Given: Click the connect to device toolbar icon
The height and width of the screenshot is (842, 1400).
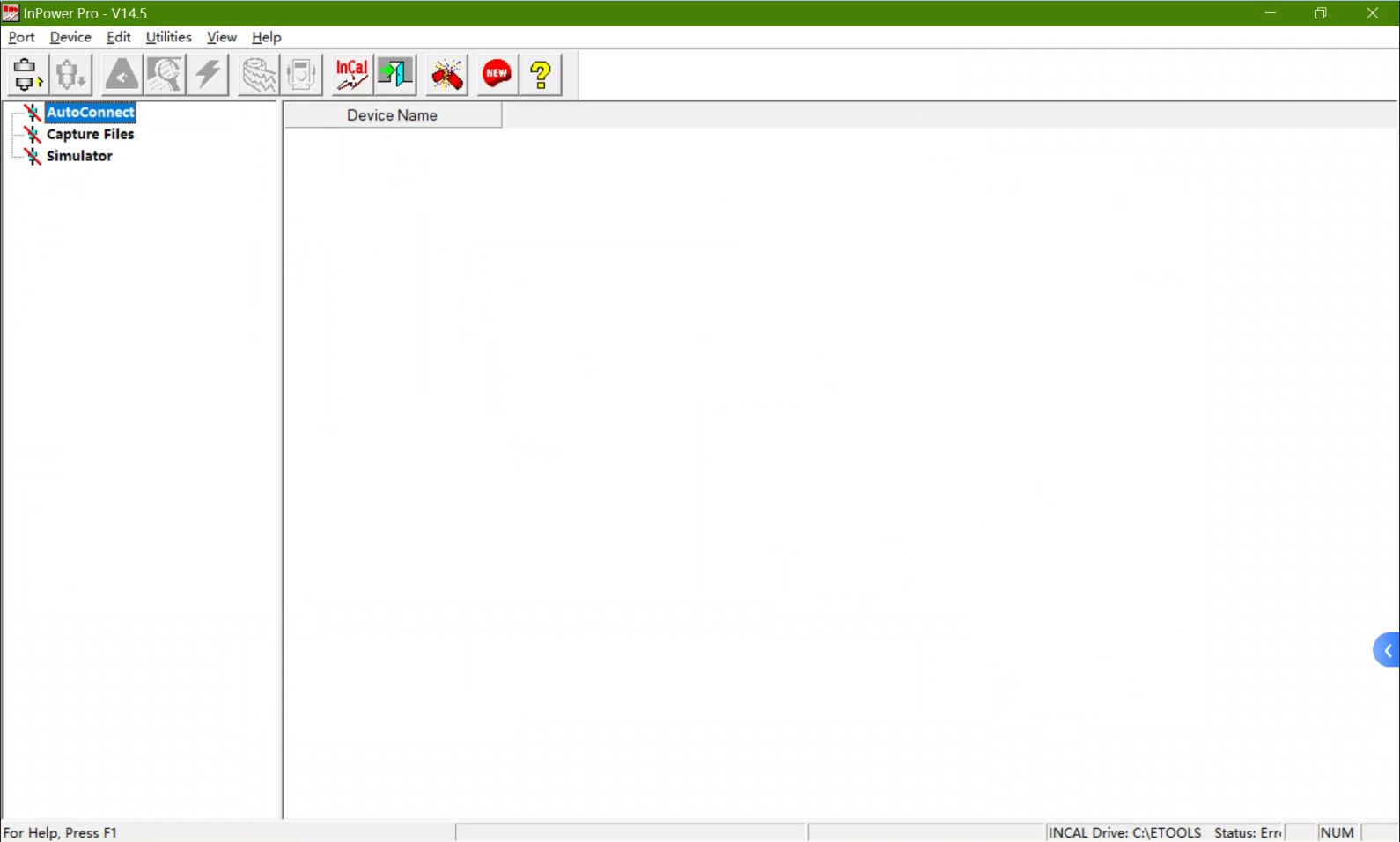Looking at the screenshot, I should pos(26,75).
